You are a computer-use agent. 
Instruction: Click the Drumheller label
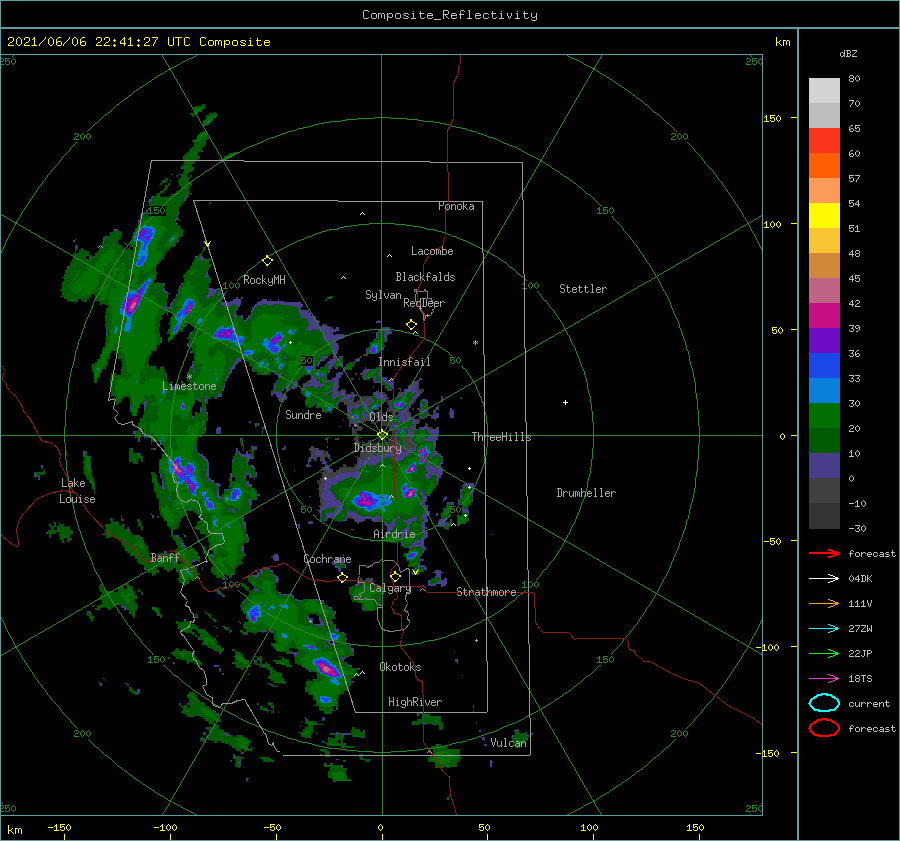point(586,493)
